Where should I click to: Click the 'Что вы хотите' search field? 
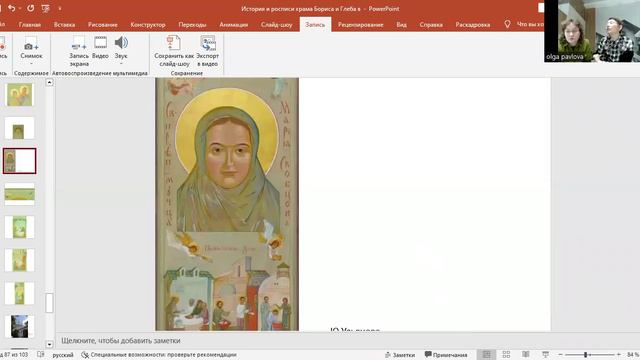(x=530, y=24)
